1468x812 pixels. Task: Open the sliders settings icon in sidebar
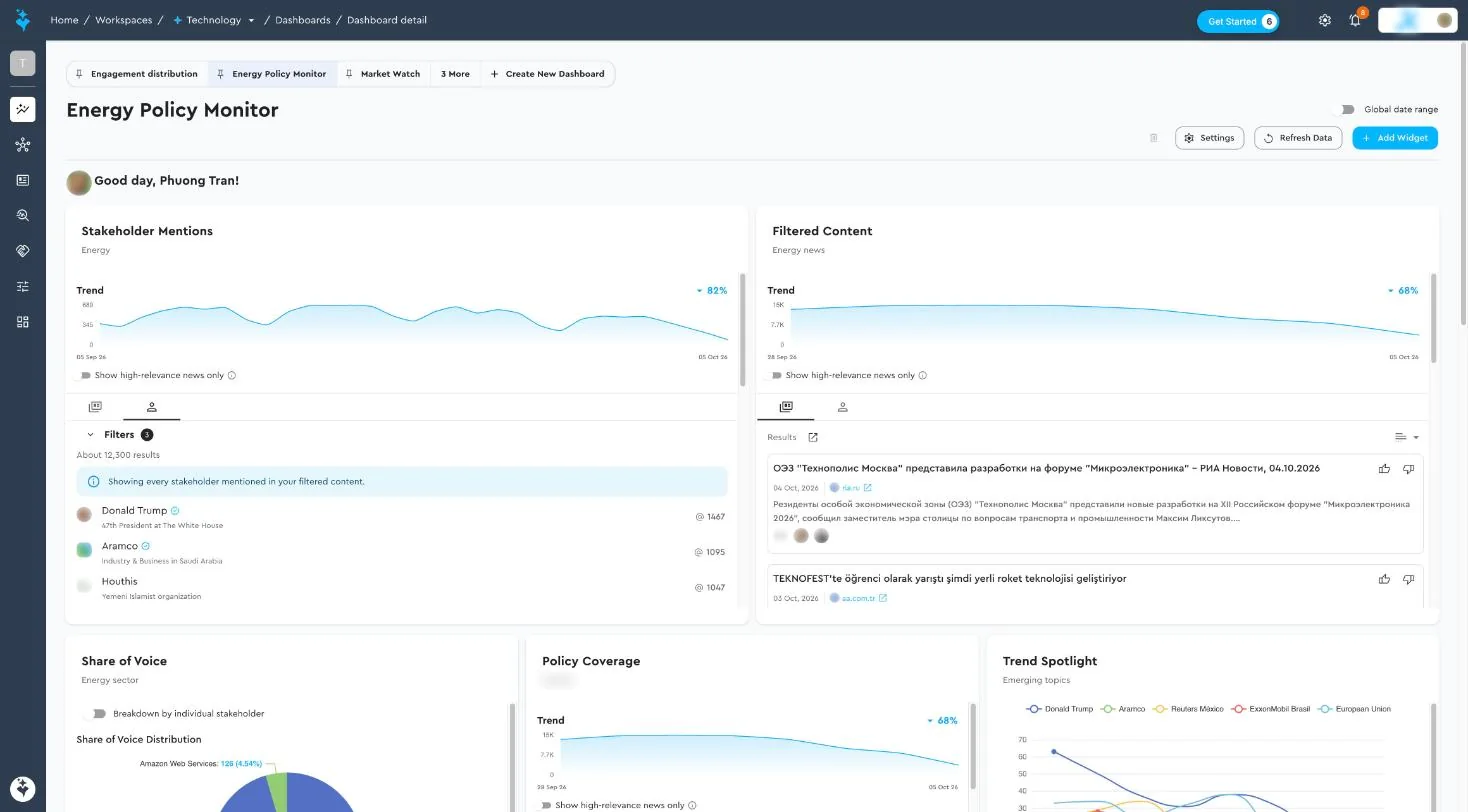[23, 286]
